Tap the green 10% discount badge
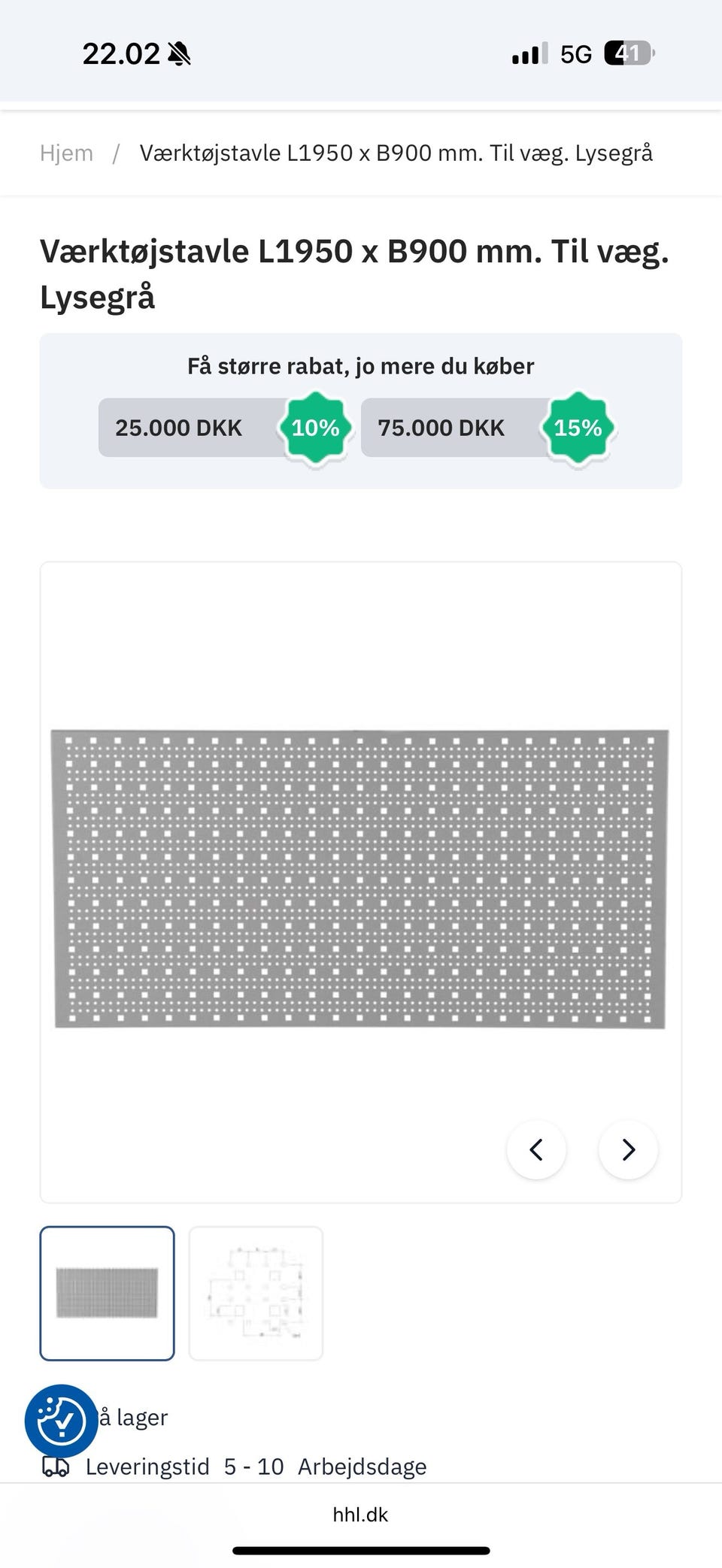The height and width of the screenshot is (1568, 722). point(315,428)
